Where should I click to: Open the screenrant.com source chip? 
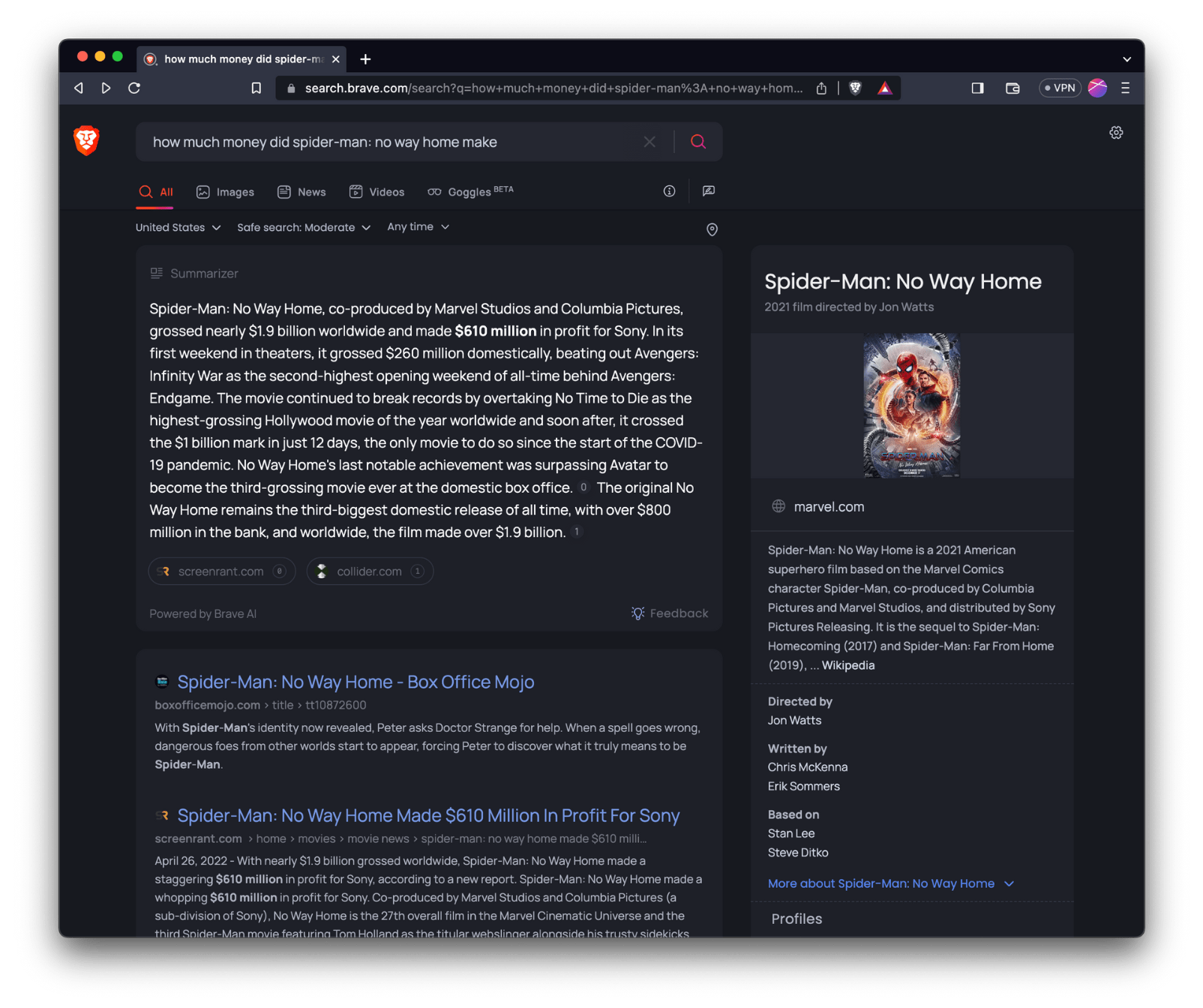[x=222, y=571]
